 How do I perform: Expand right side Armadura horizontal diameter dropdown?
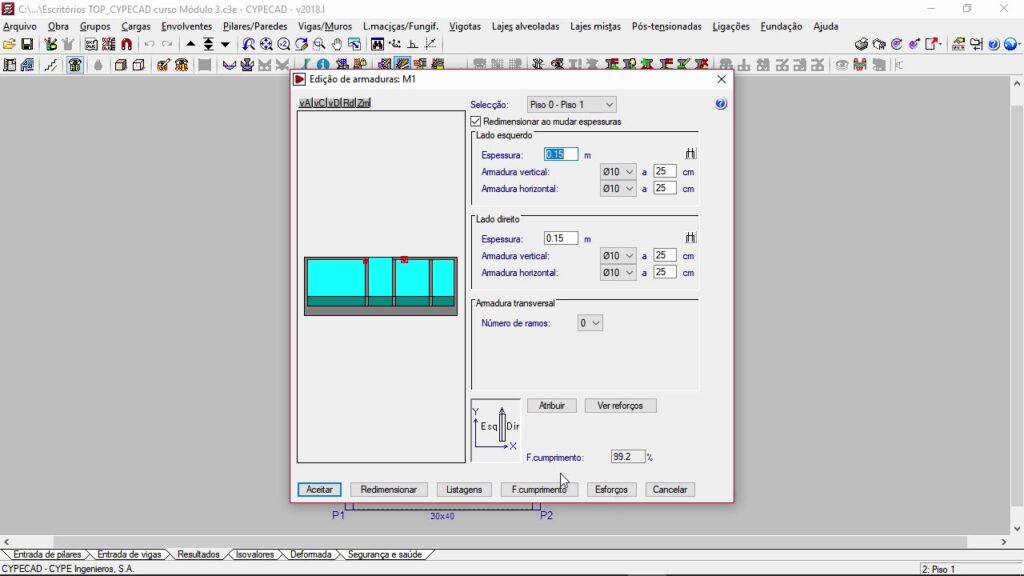(x=618, y=272)
